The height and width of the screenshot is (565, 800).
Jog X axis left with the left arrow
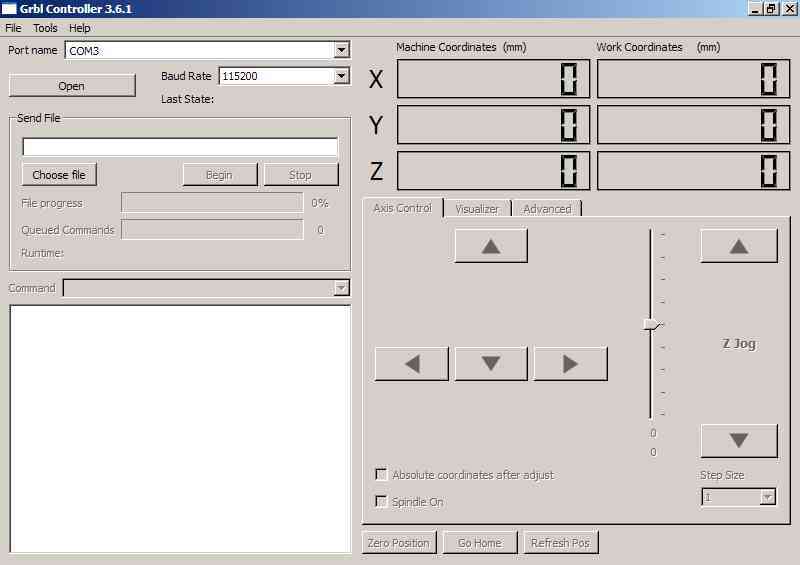412,363
